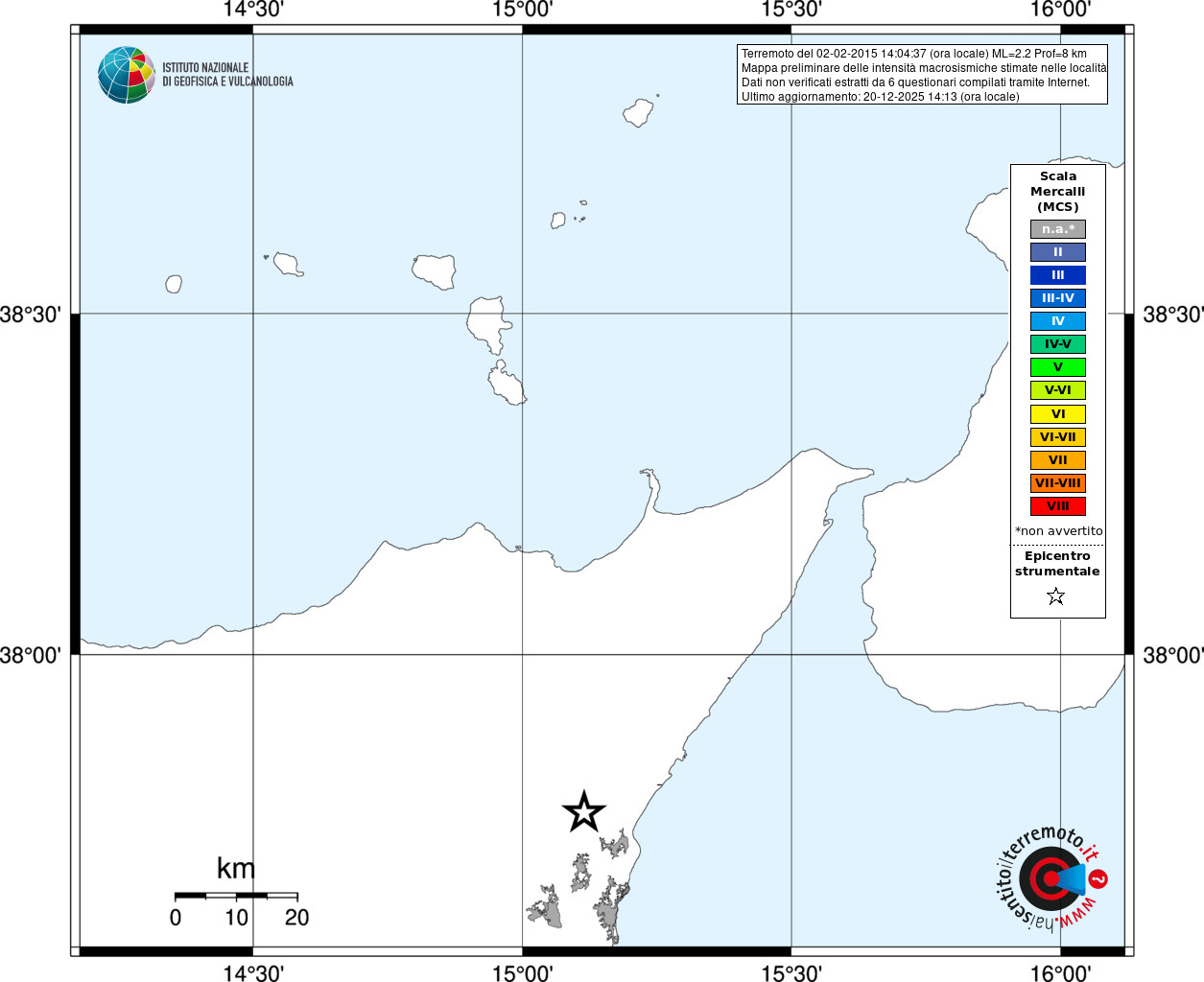
Task: Click the black-and-white km scale bar
Action: click(x=236, y=896)
